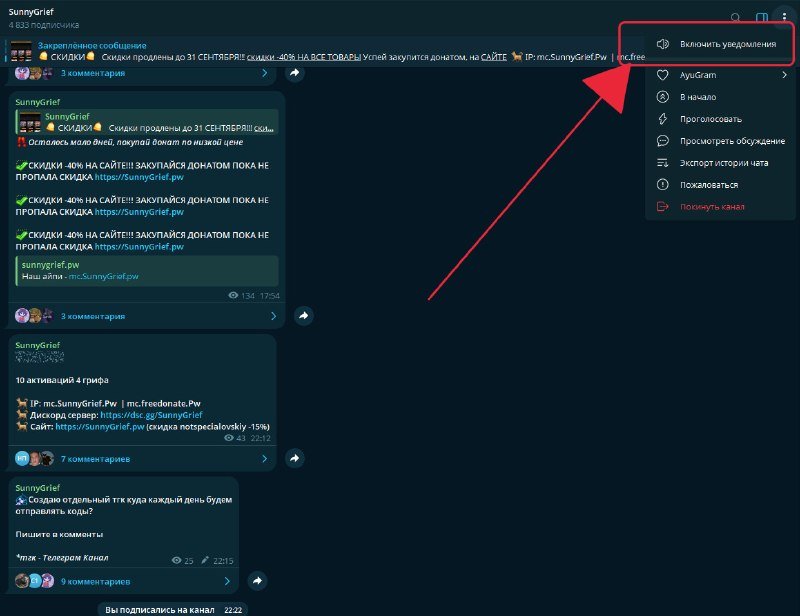Report the channel with Пожаловаться
This screenshot has width=800, height=616.
[719, 185]
